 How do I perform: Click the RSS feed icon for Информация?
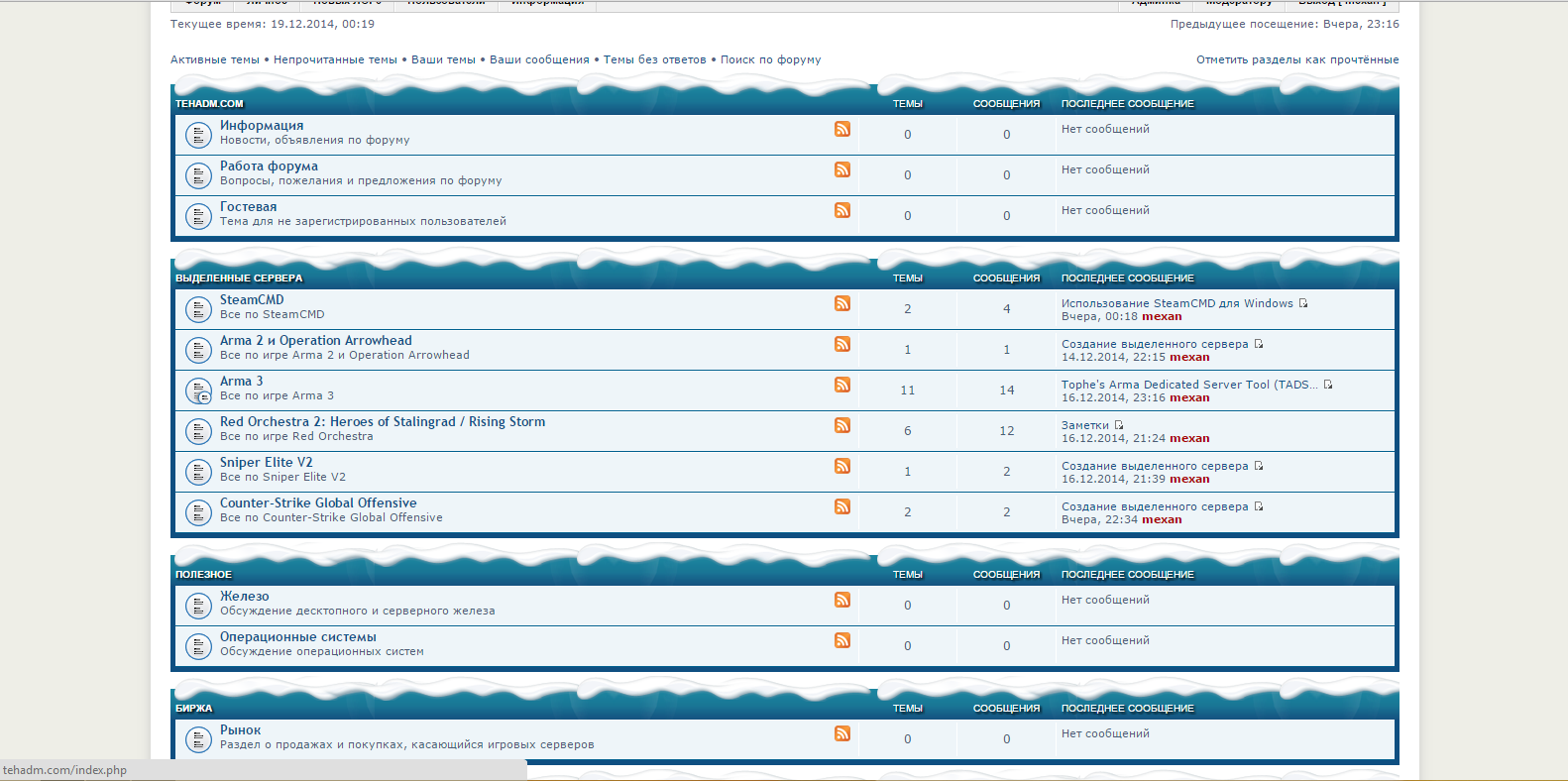(x=842, y=129)
